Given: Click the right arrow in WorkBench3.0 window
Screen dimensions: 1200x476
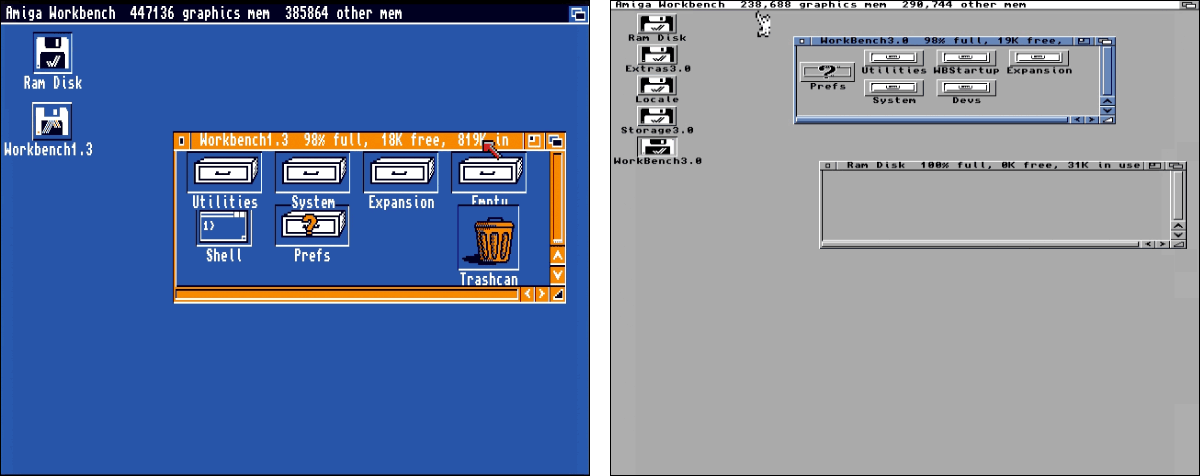Looking at the screenshot, I should click(x=1092, y=120).
